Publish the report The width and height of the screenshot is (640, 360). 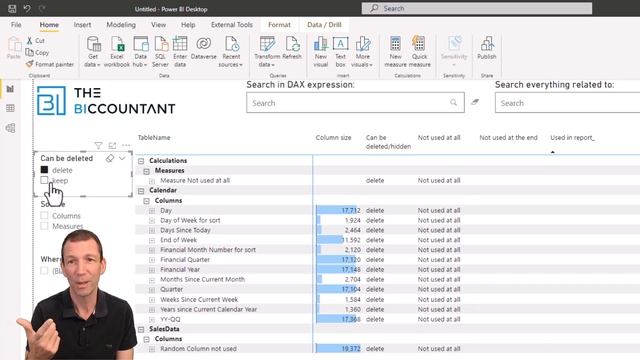(487, 48)
